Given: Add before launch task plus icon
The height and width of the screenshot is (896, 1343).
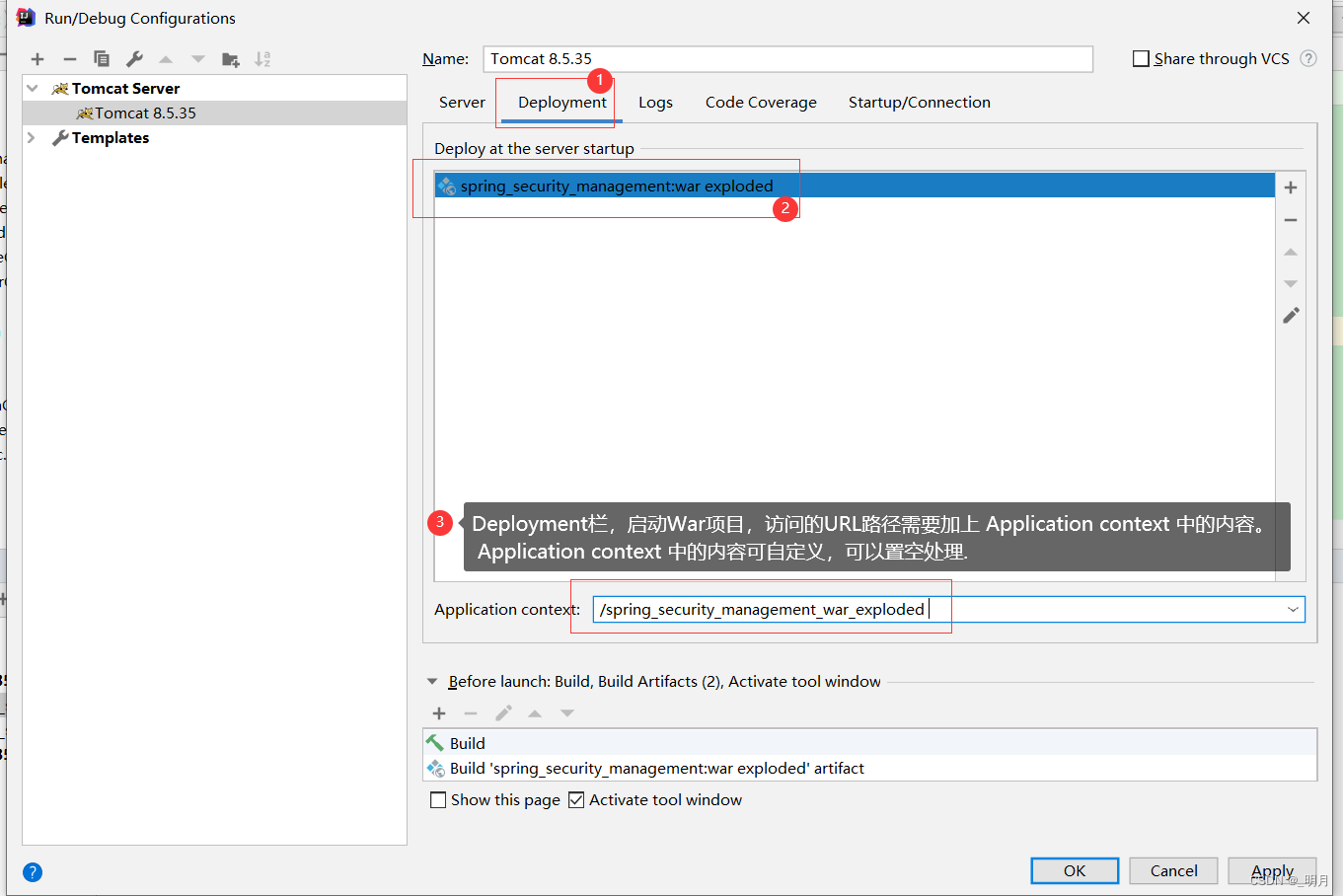Looking at the screenshot, I should (x=439, y=713).
